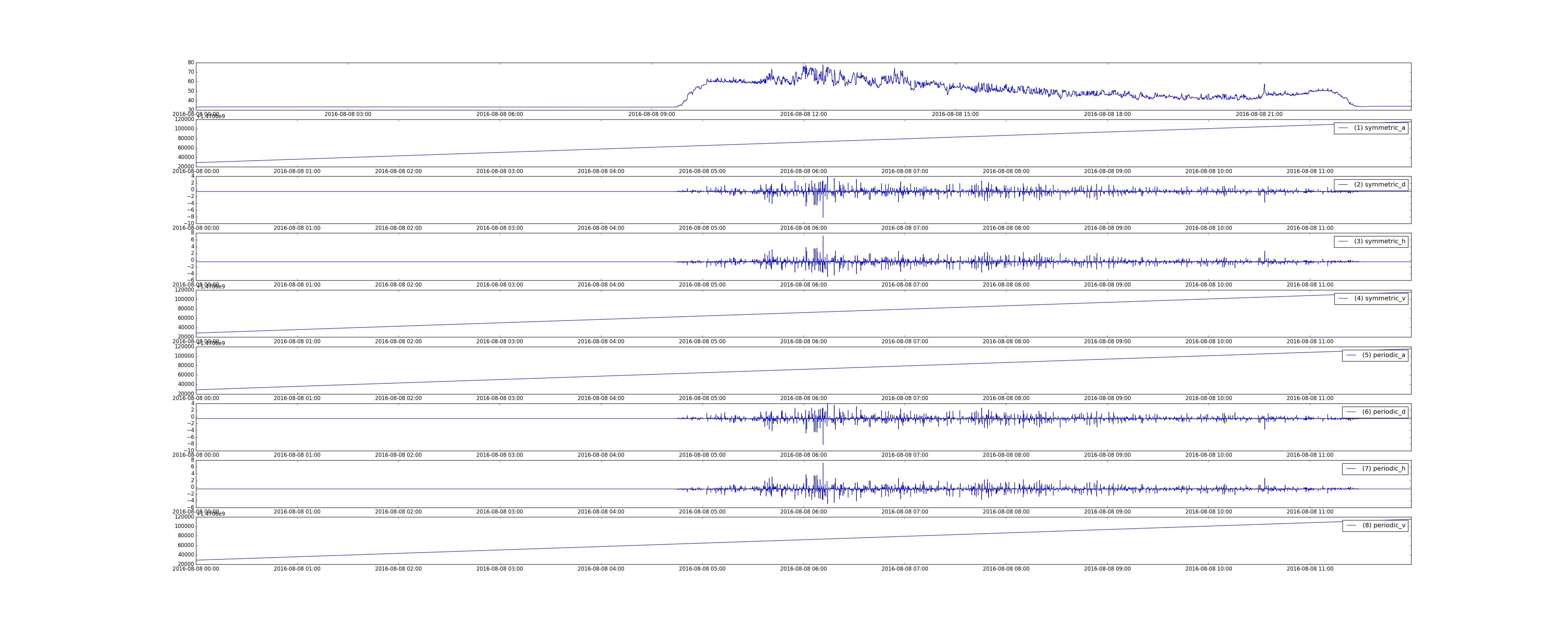
Task: Click the (1) symmetric_a legend label
Action: pos(1379,128)
